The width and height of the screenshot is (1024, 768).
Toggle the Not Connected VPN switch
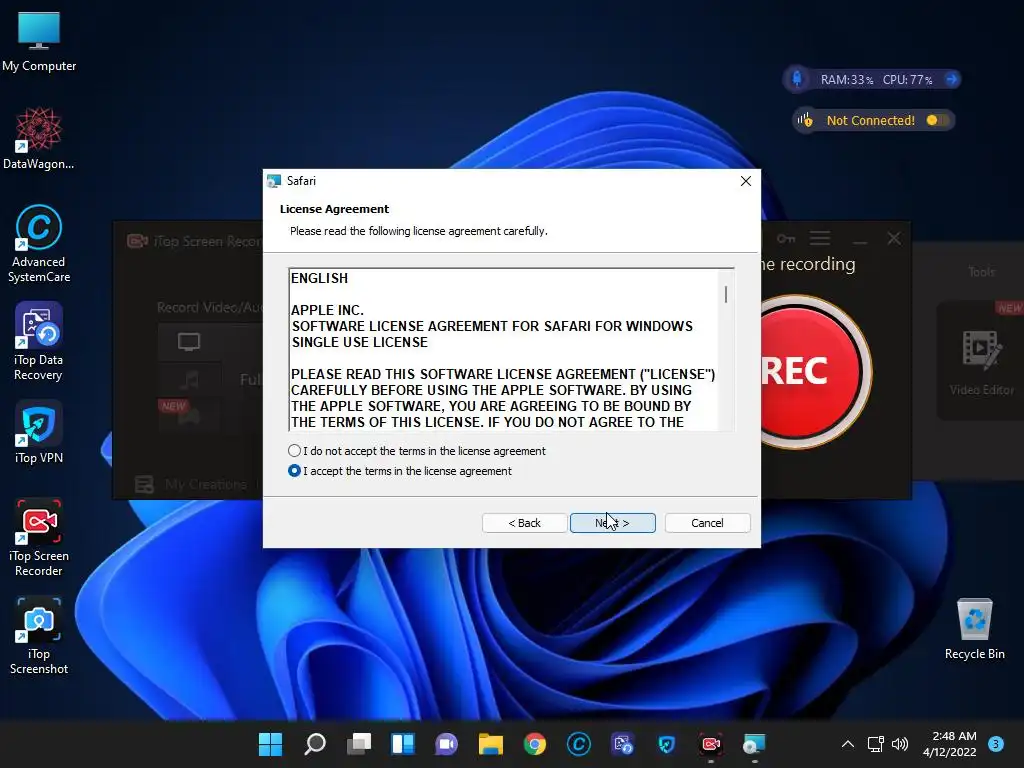click(x=937, y=120)
